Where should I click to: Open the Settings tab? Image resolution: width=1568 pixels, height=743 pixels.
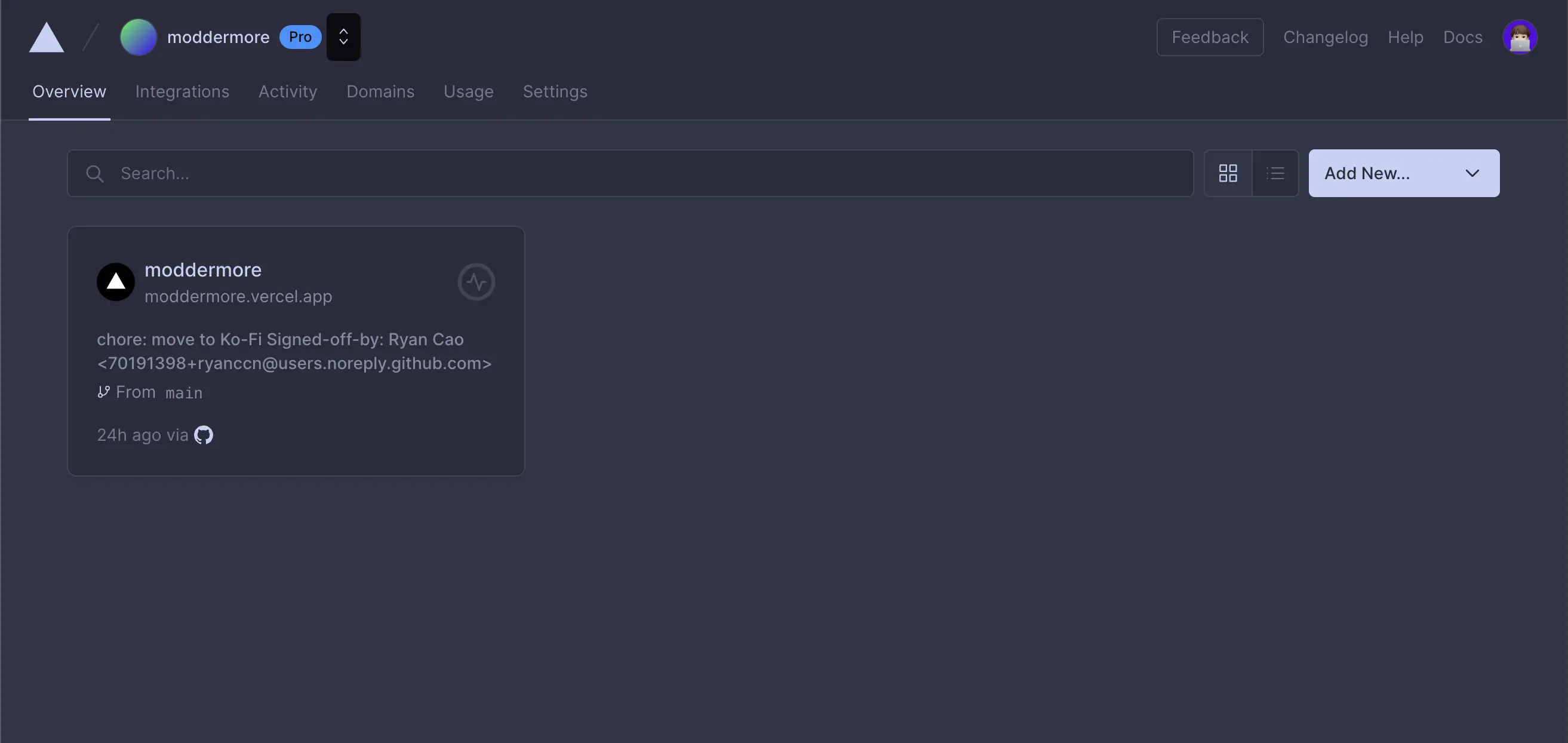555,91
